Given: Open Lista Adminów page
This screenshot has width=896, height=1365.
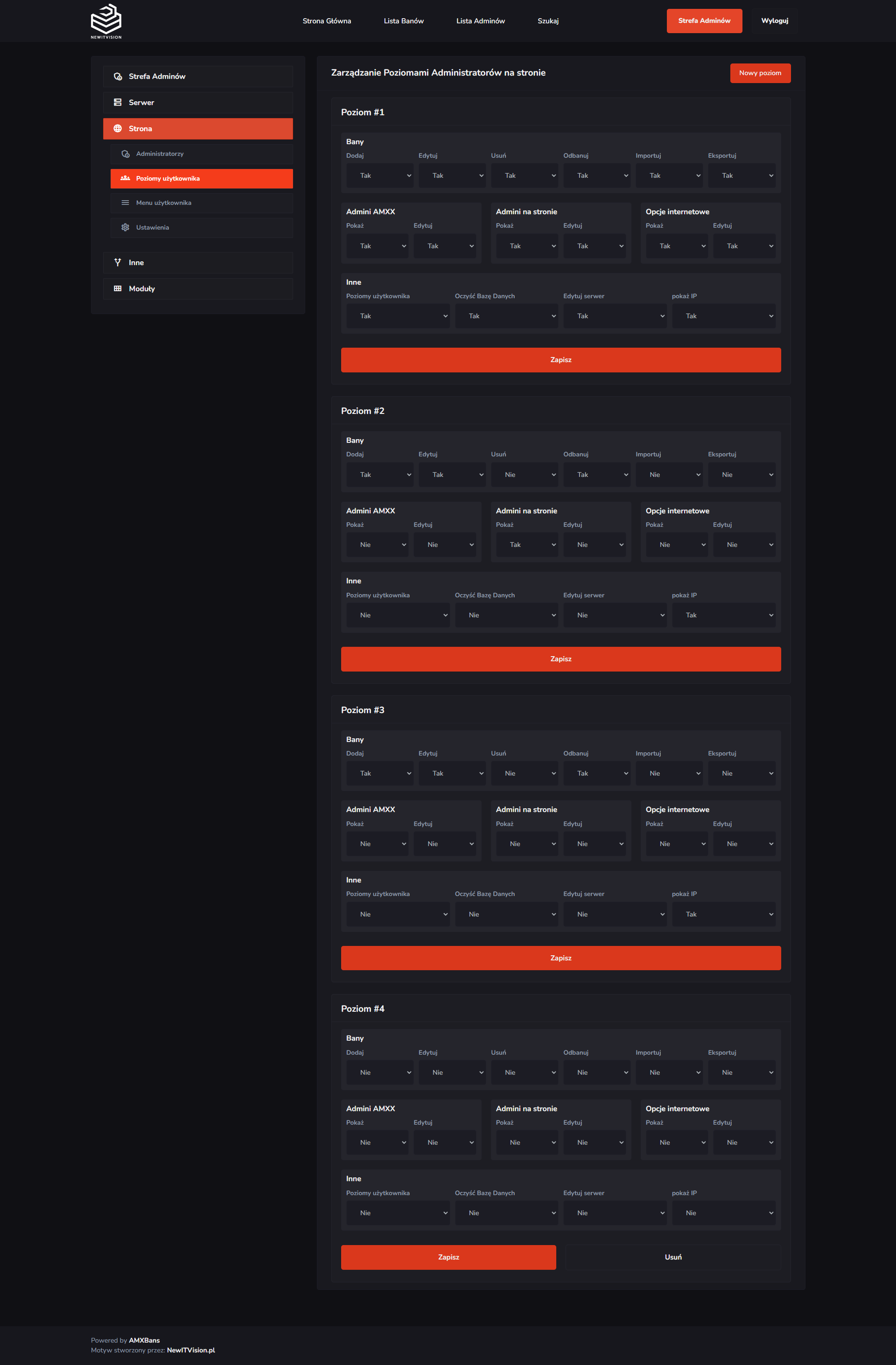Looking at the screenshot, I should tap(481, 21).
